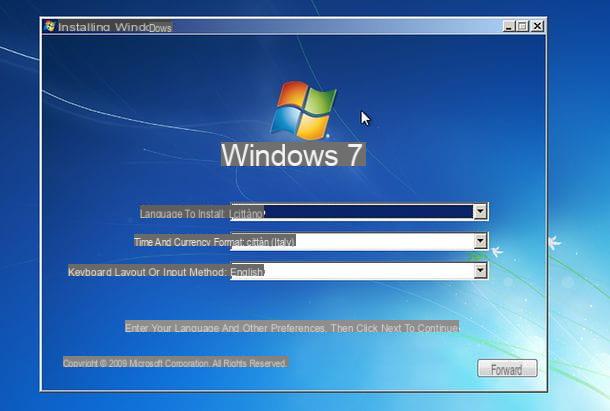Select the Language To Install combo box field
Screen dimensions: 610x411
tap(359, 212)
